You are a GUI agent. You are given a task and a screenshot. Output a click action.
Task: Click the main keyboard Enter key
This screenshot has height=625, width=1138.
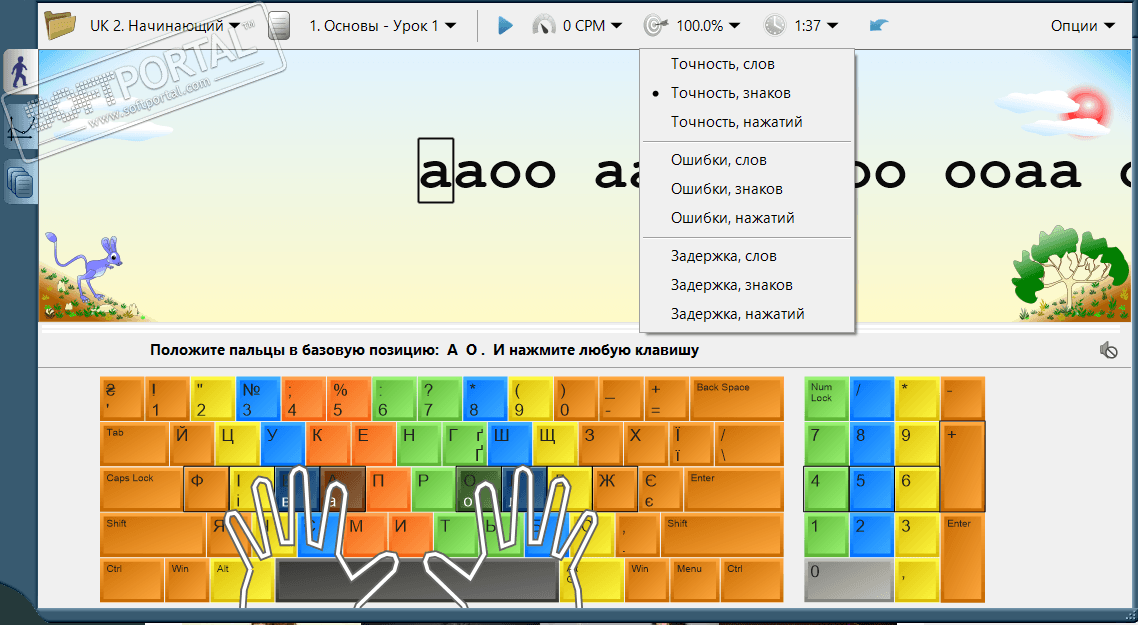[733, 489]
